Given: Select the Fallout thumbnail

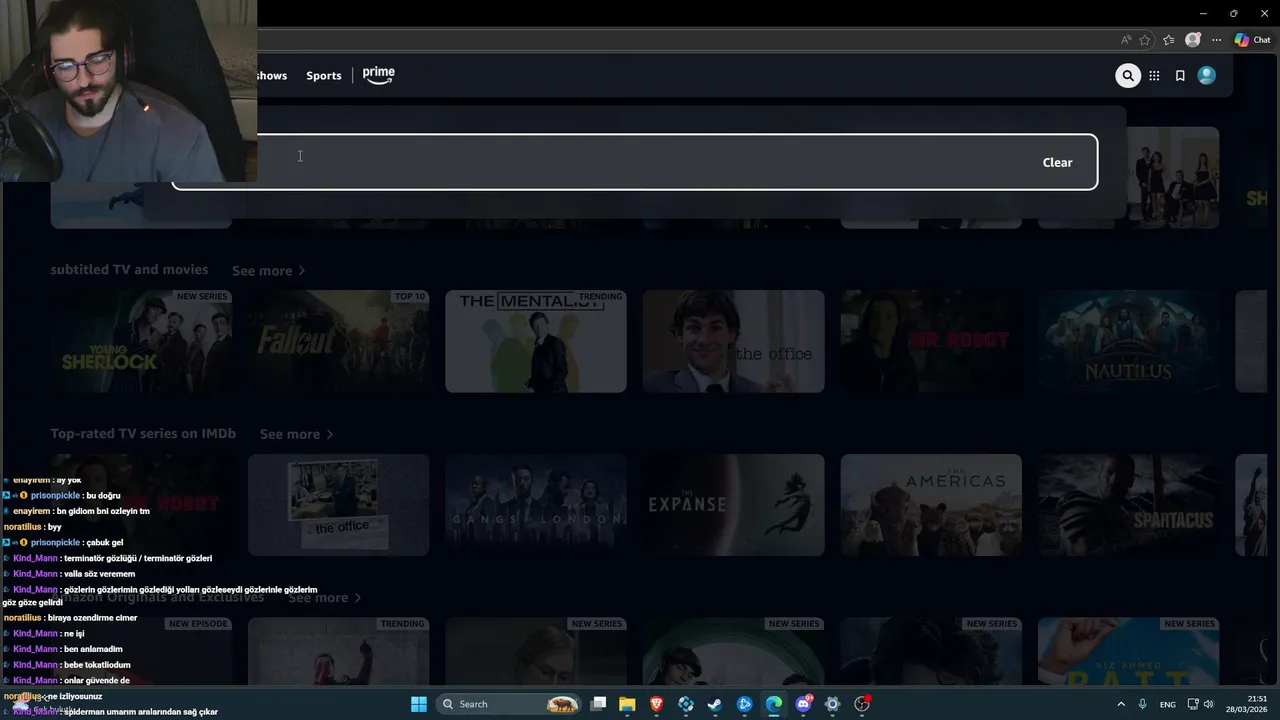Looking at the screenshot, I should pos(338,341).
